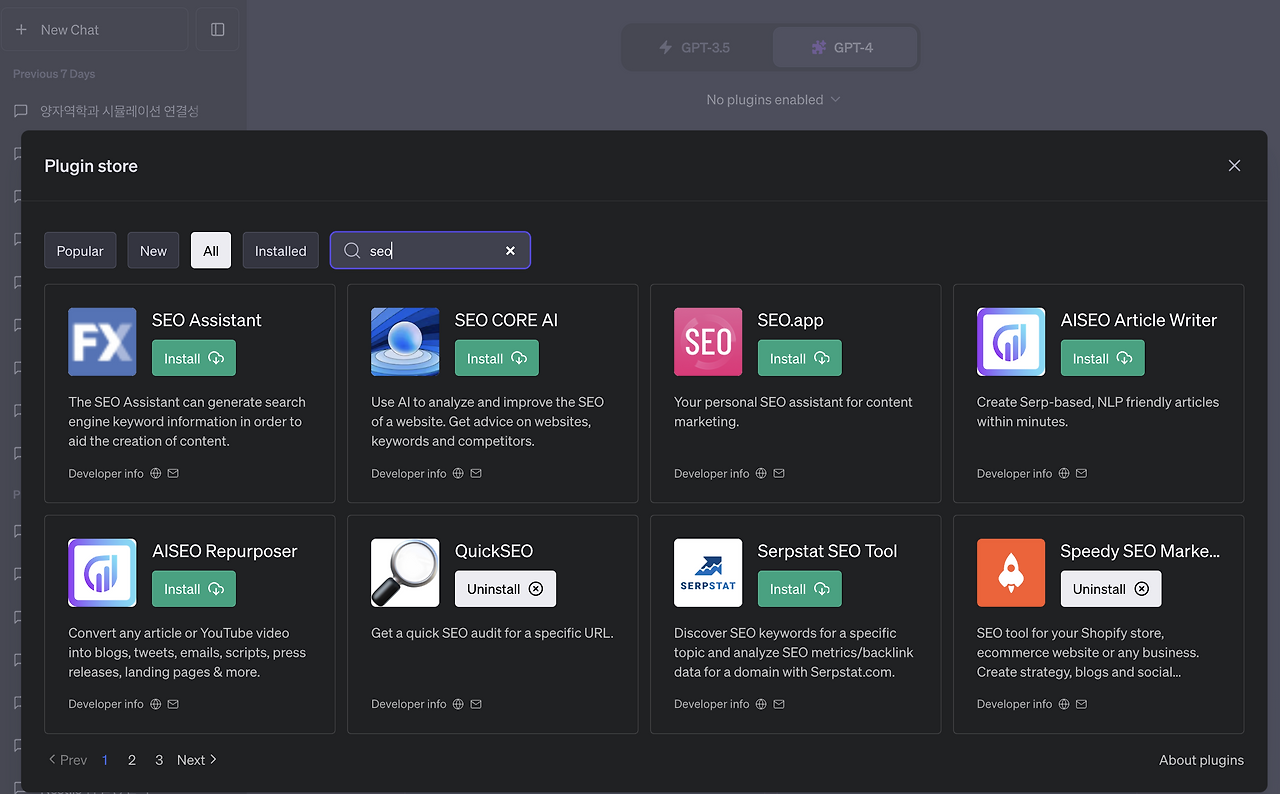Click AISEO Repurposer developer email icon
Viewport: 1280px width, 794px height.
tap(173, 704)
